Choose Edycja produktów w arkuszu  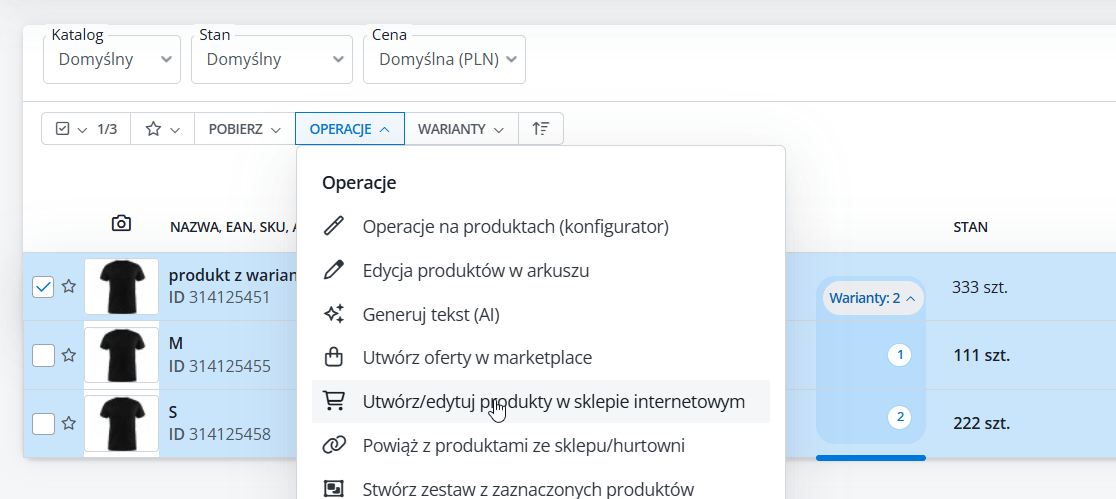tap(476, 270)
